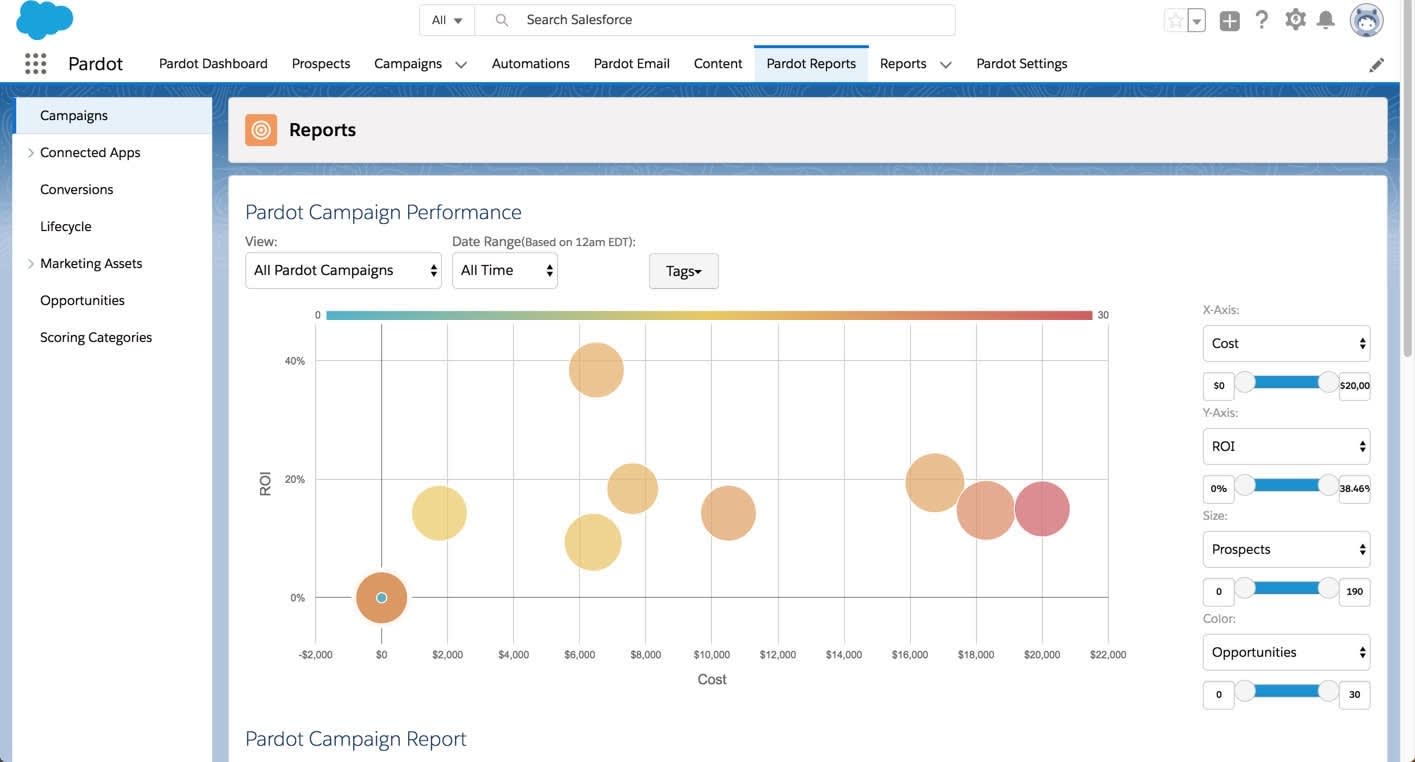1415x762 pixels.
Task: Open the Pardot Settings tab
Action: click(x=1022, y=63)
